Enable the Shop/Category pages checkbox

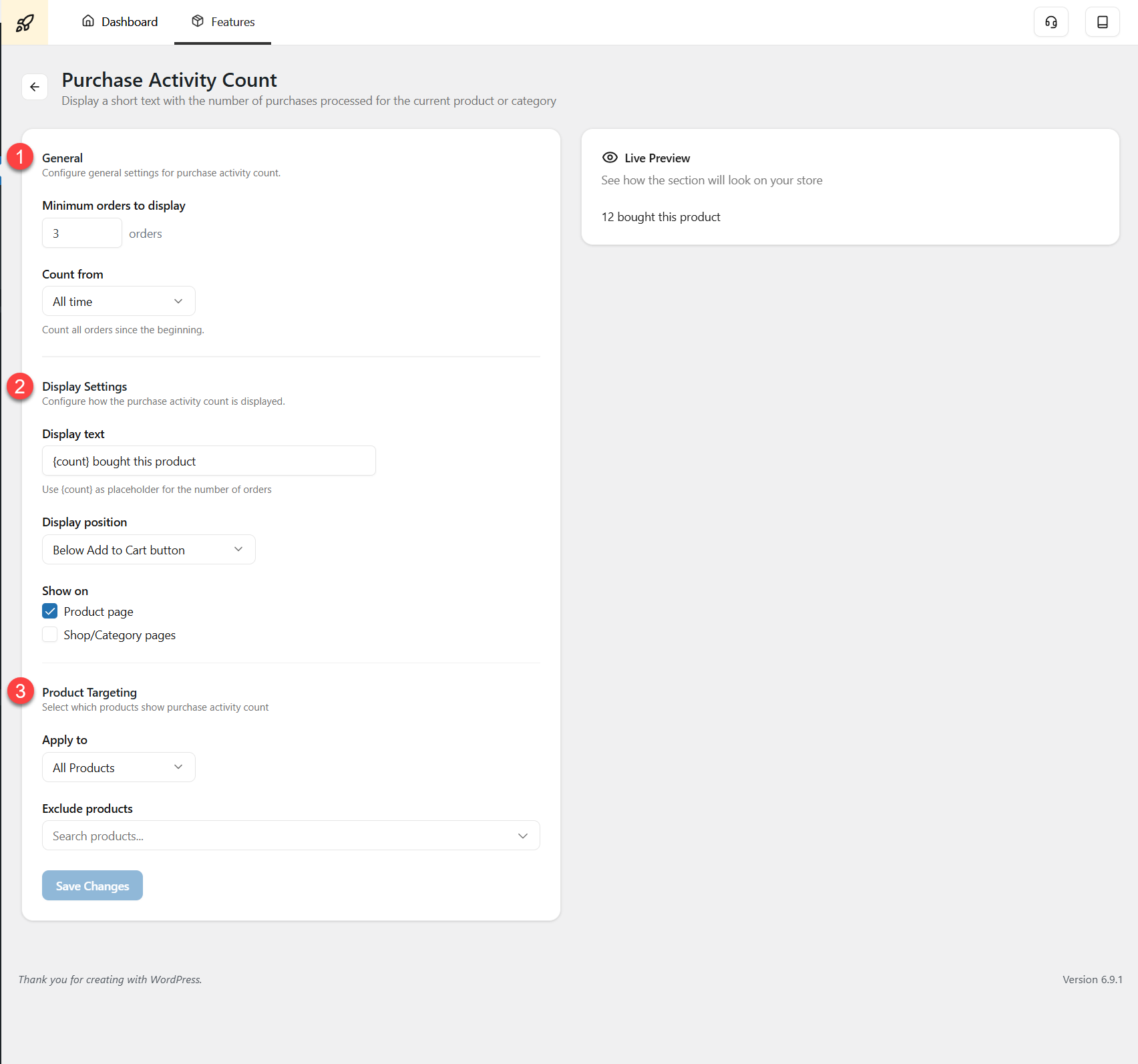[50, 635]
